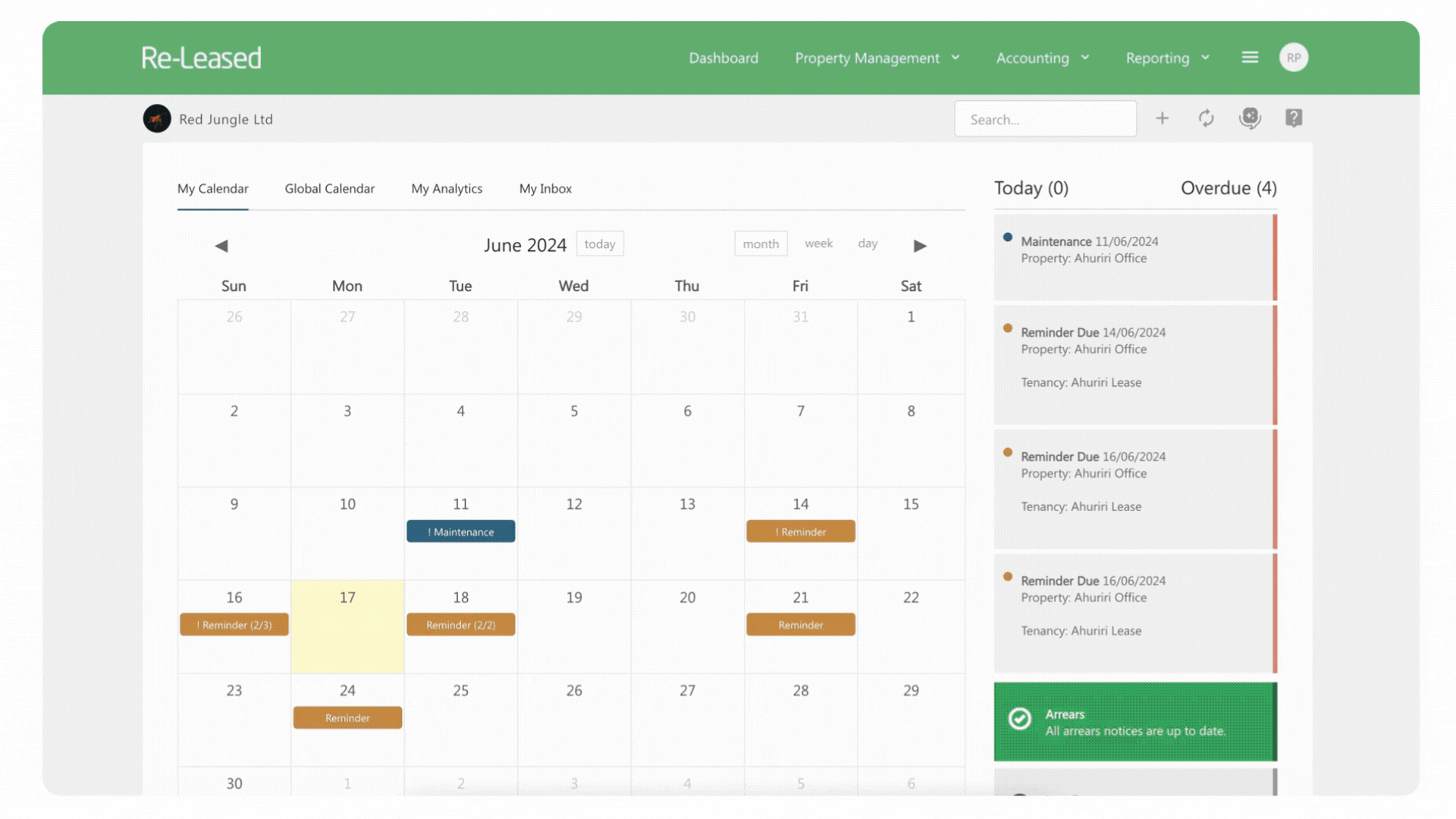Open Reminder event on June 24
1456x819 pixels.
click(x=348, y=718)
